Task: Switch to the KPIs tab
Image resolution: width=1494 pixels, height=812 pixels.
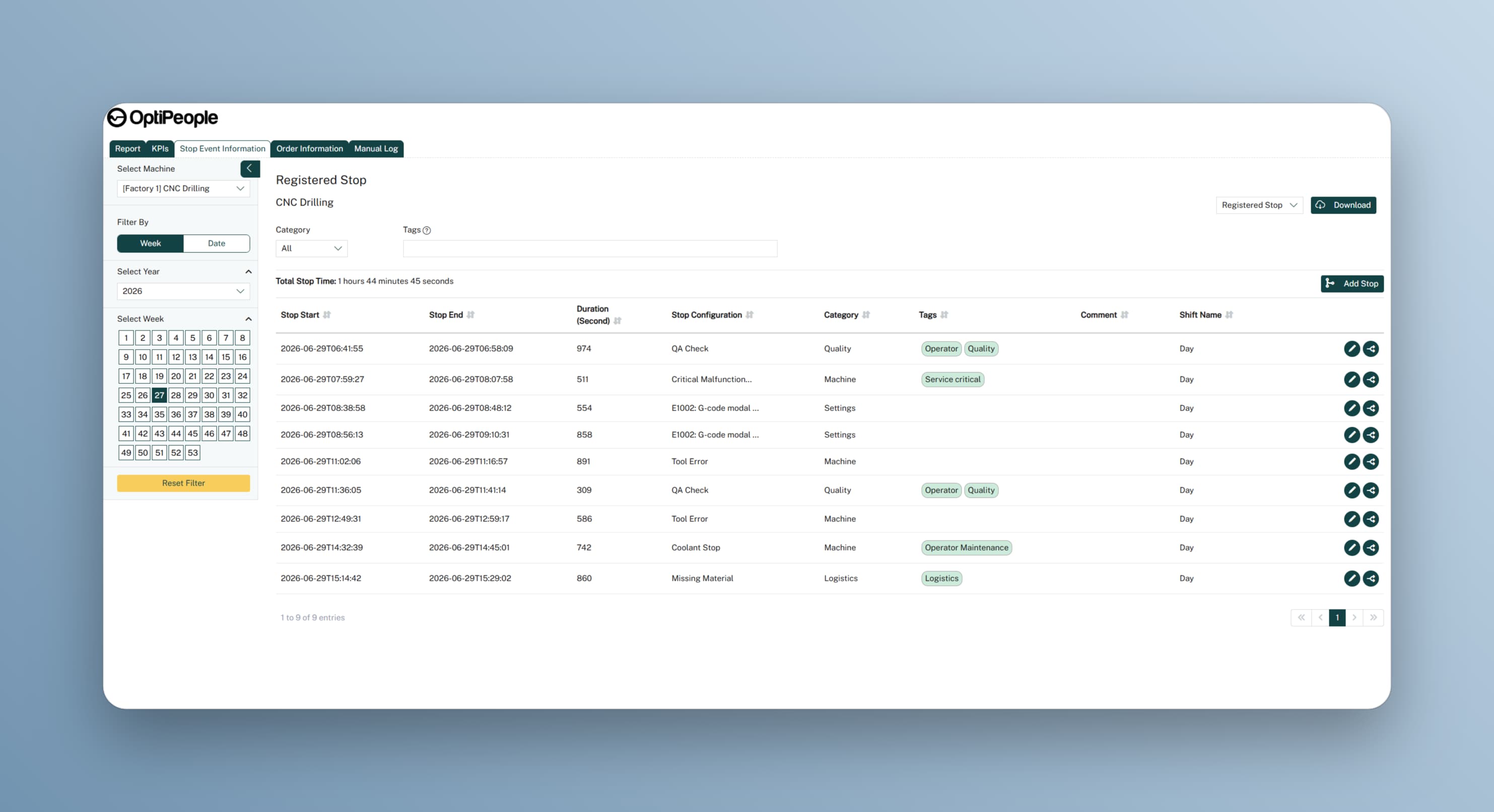Action: (160, 149)
